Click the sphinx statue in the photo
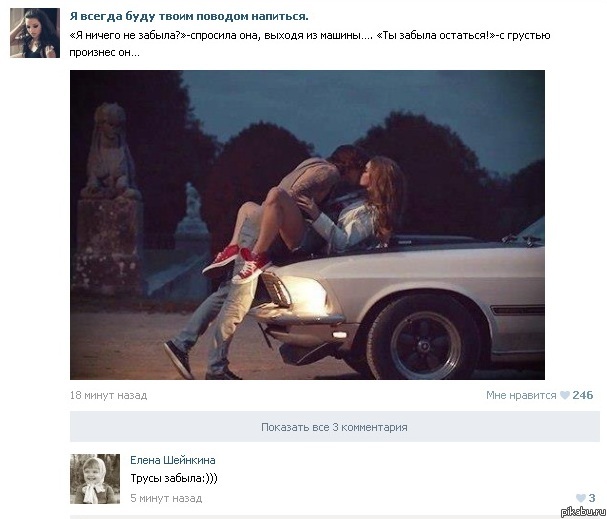The width and height of the screenshot is (607, 519). click(x=110, y=151)
